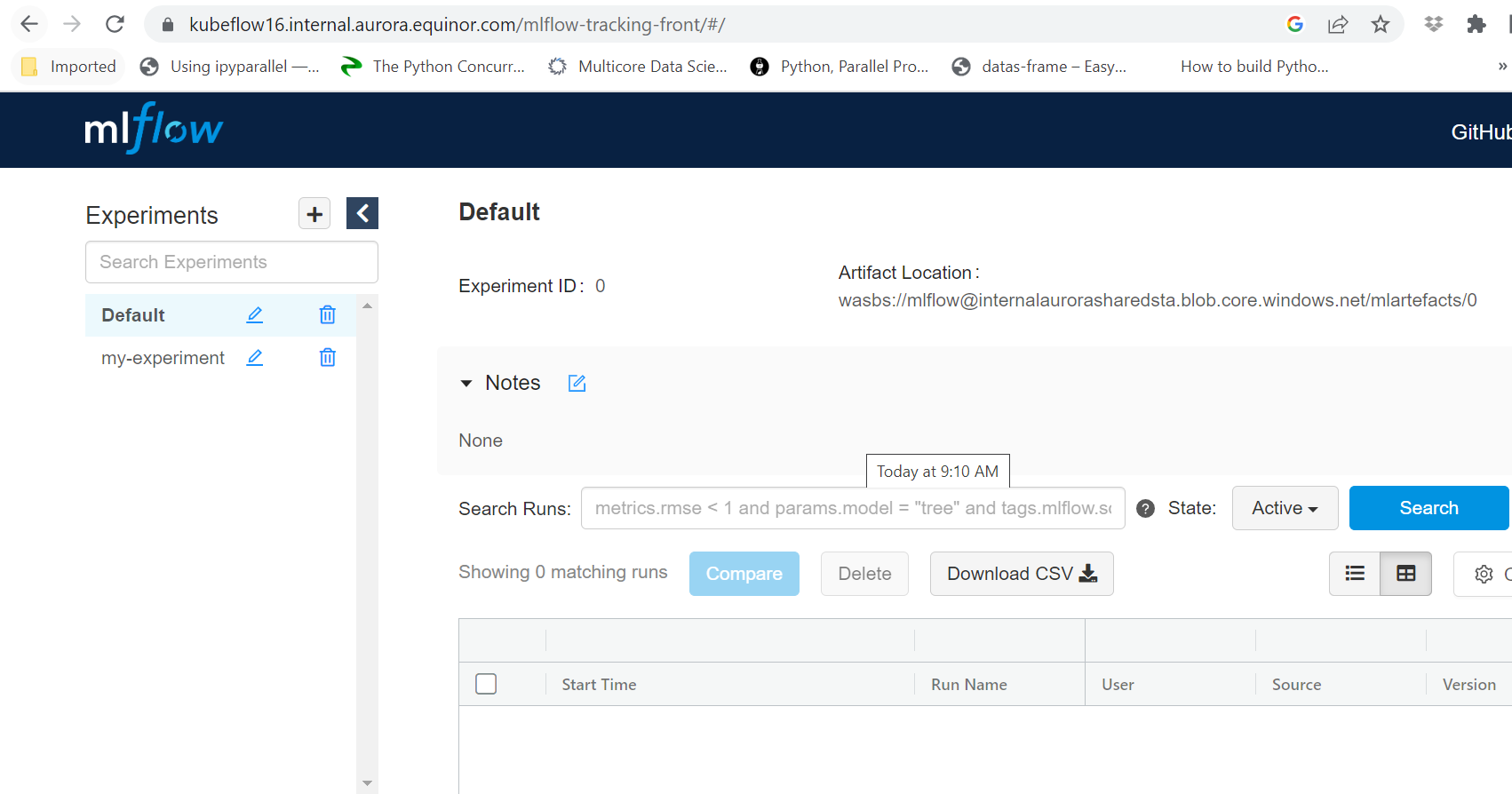Collapse the Notes section
Viewport: 1512px width, 794px height.
pos(466,384)
